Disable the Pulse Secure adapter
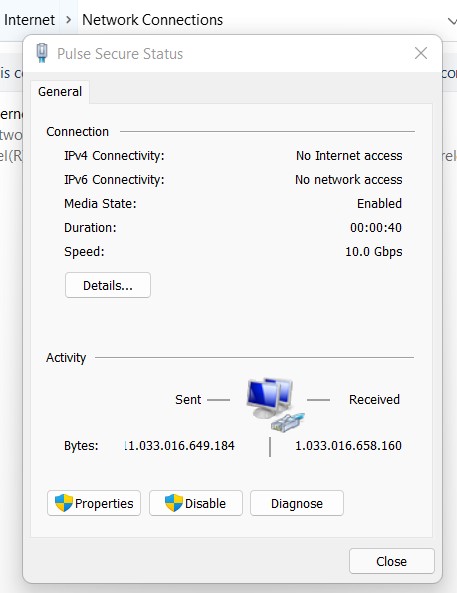The width and height of the screenshot is (457, 593). tap(196, 503)
